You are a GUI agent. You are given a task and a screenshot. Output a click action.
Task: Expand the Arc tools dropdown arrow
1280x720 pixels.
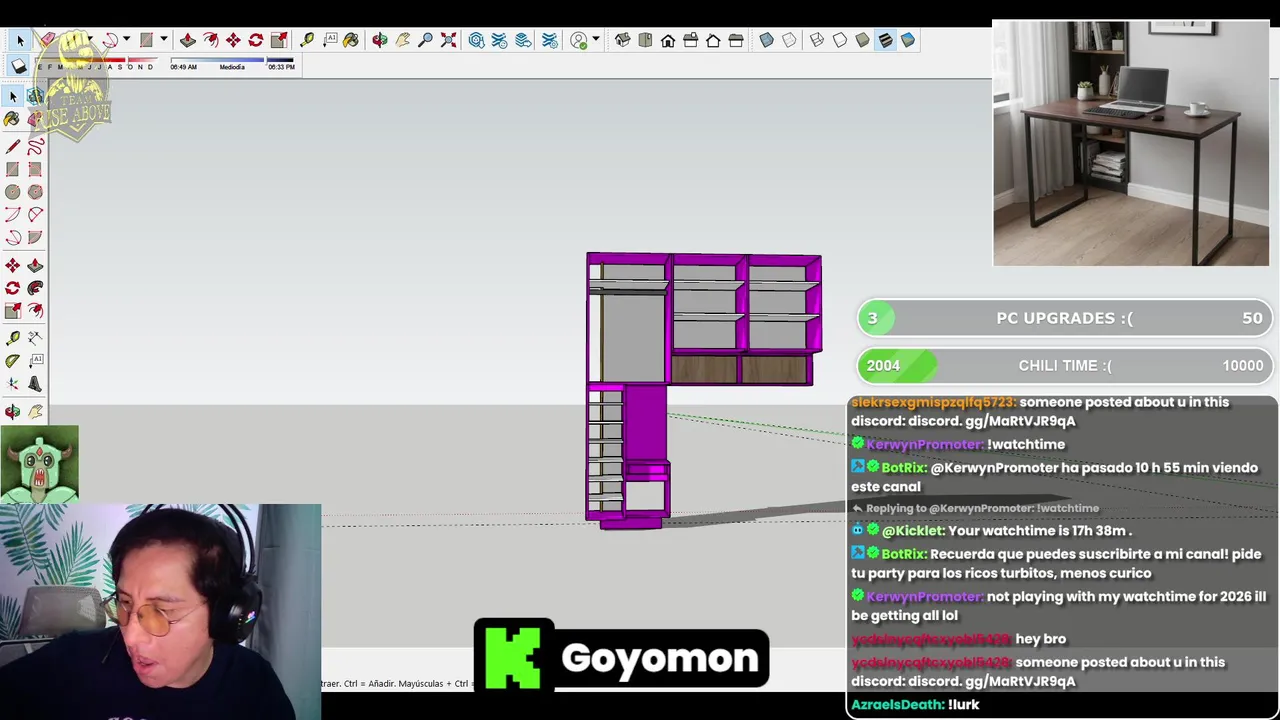[126, 40]
